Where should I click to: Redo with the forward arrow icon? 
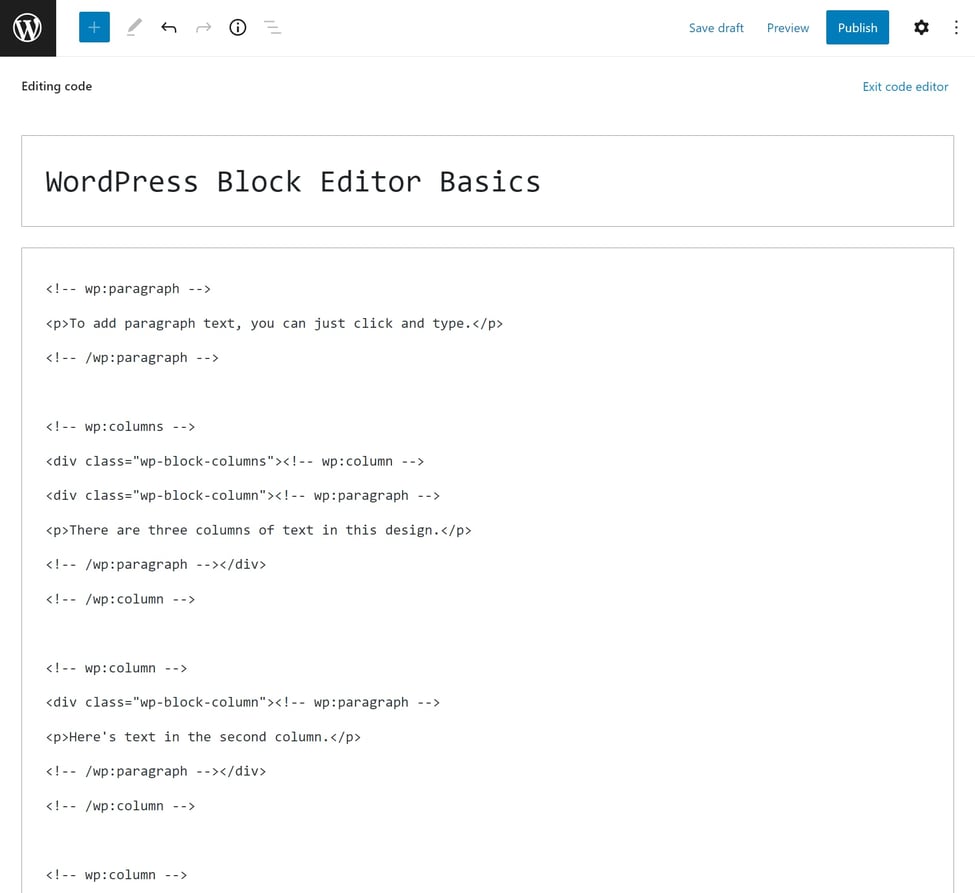203,27
